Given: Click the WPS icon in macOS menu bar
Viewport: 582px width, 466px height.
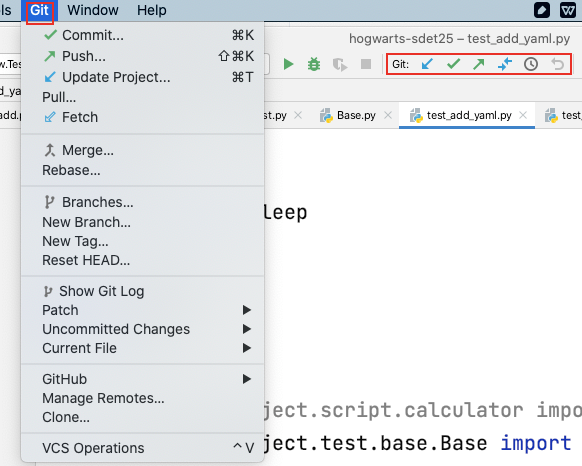Looking at the screenshot, I should click(568, 10).
